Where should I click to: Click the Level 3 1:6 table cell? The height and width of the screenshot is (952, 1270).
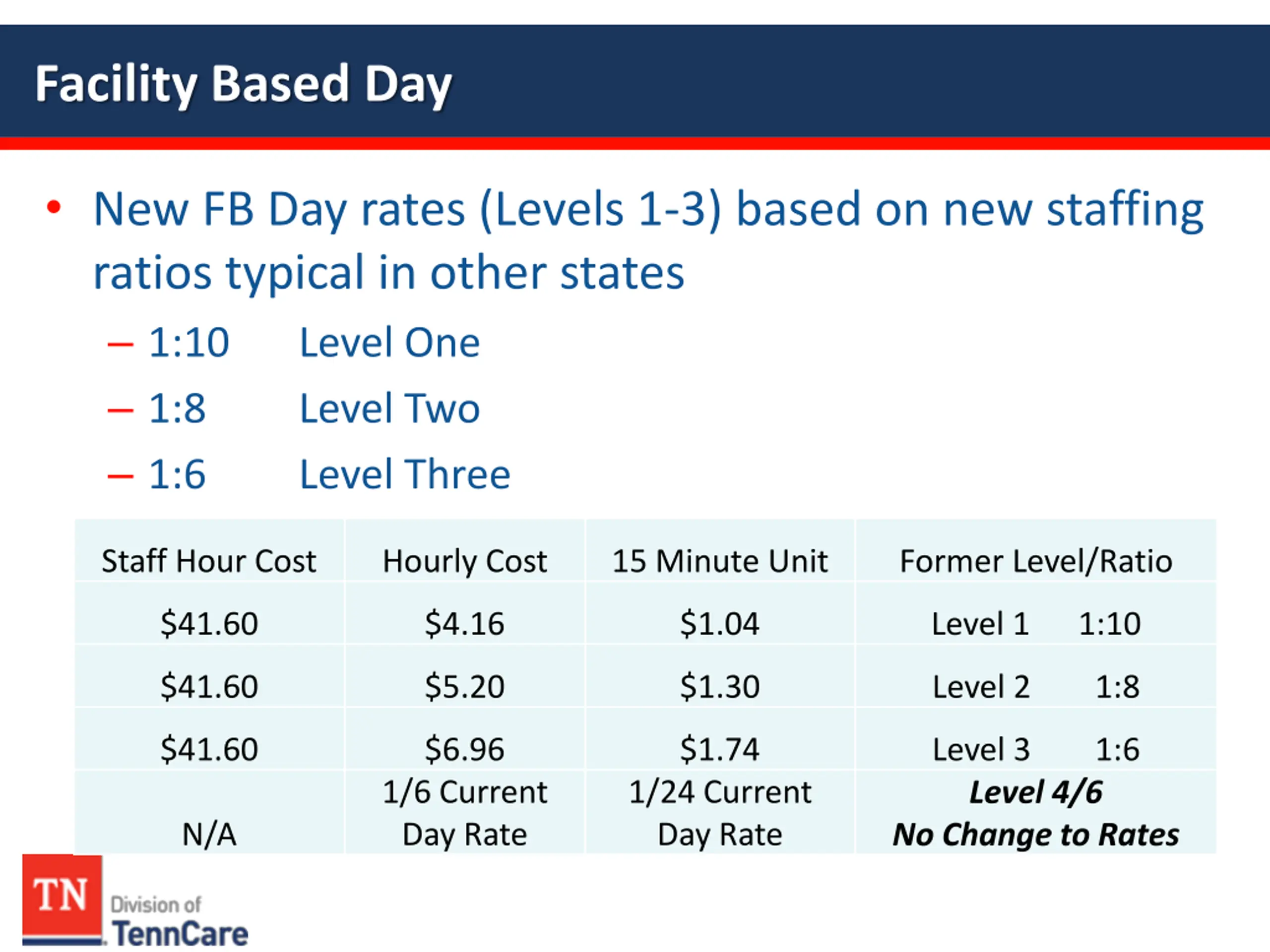(1036, 749)
